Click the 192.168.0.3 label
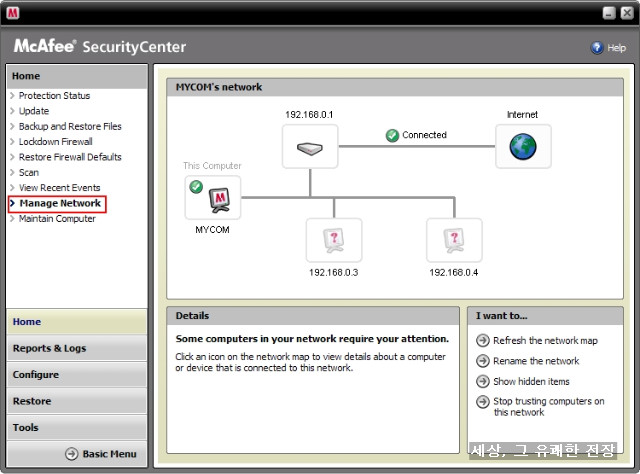640x474 pixels. (333, 273)
